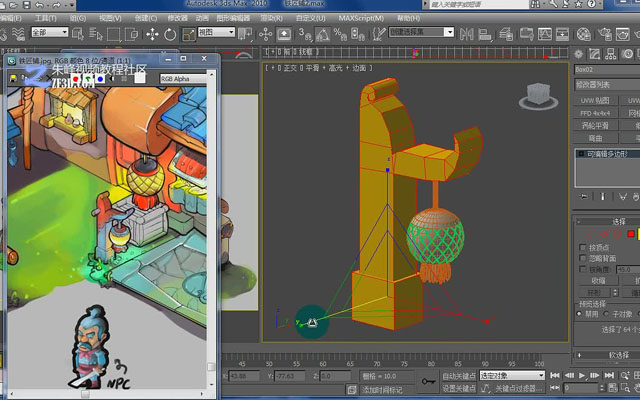The width and height of the screenshot is (640, 400).
Task: Open the MAXScript(M) menu
Action: [x=361, y=18]
